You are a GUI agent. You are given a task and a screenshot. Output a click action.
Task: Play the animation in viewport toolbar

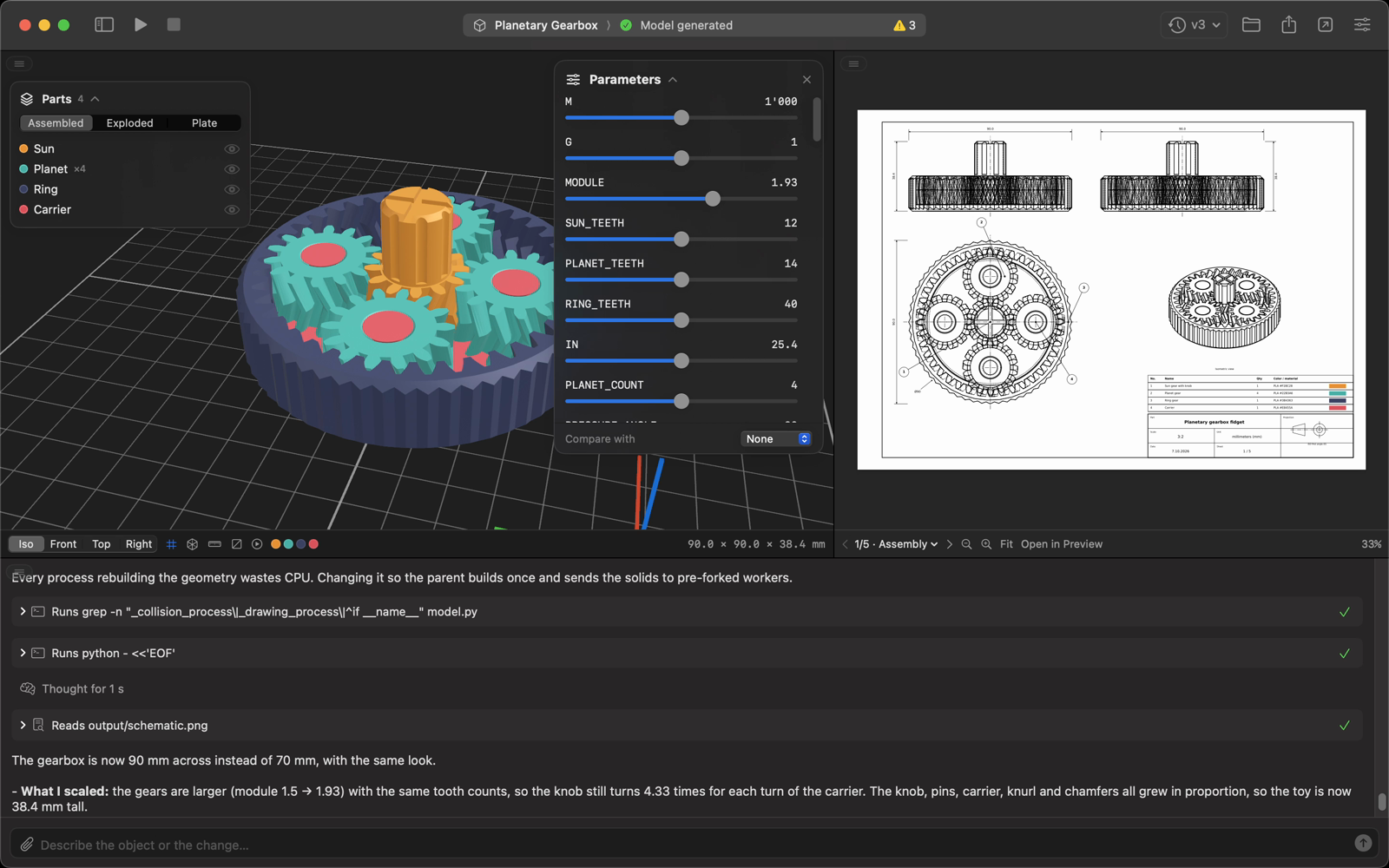pos(257,544)
